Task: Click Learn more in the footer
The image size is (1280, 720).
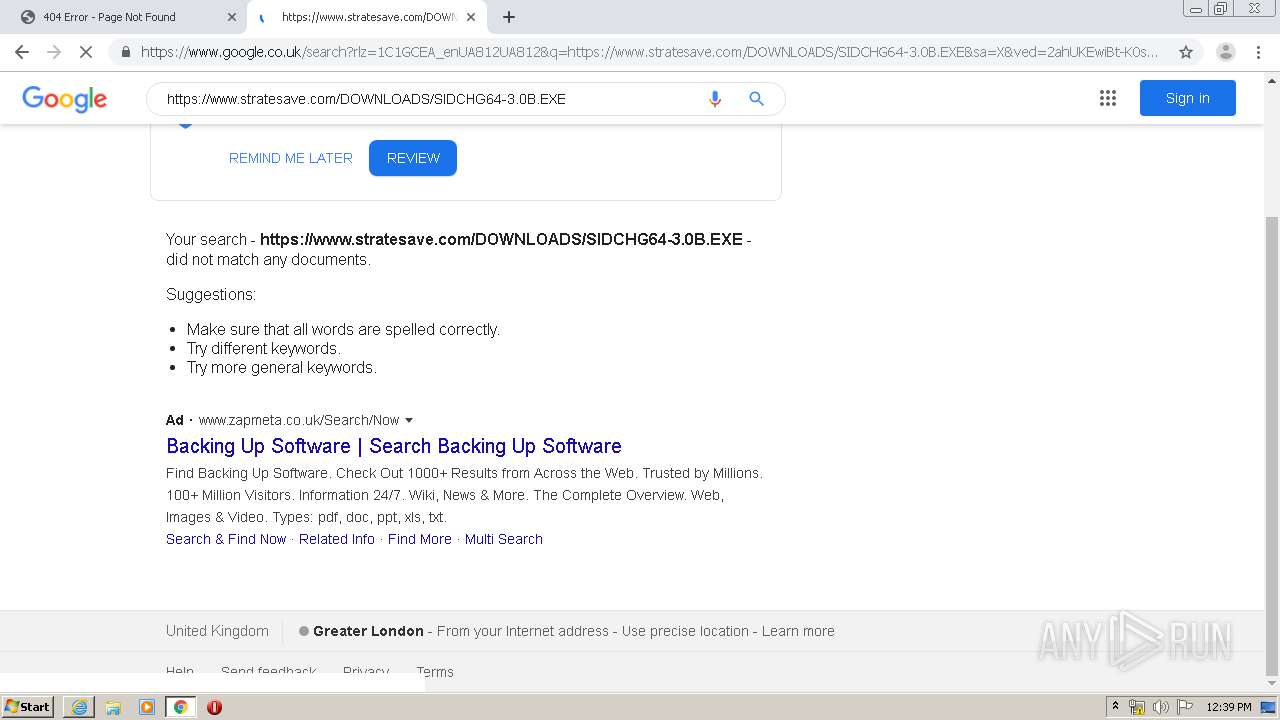Action: click(798, 631)
